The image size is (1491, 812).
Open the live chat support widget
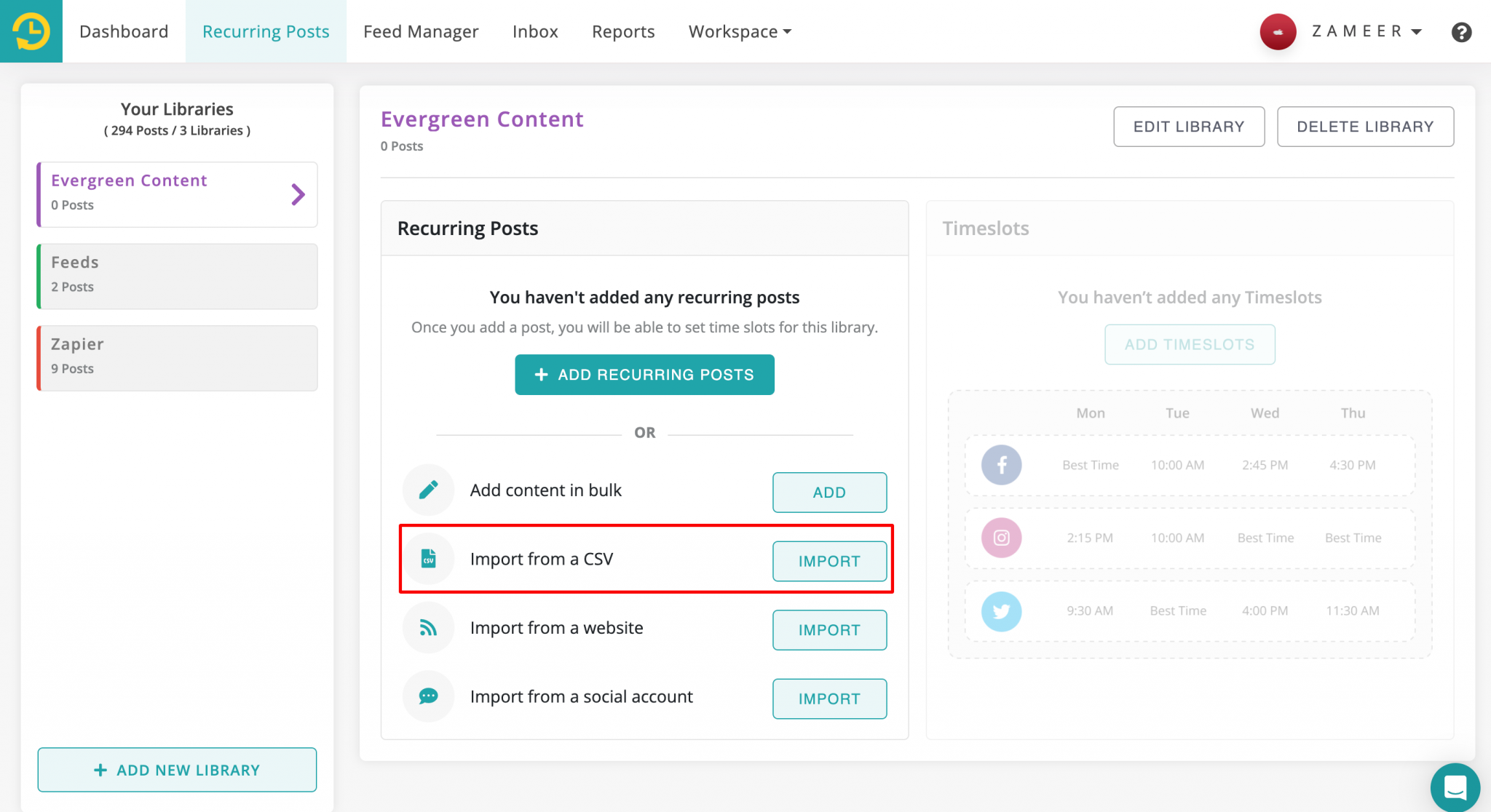tap(1455, 787)
